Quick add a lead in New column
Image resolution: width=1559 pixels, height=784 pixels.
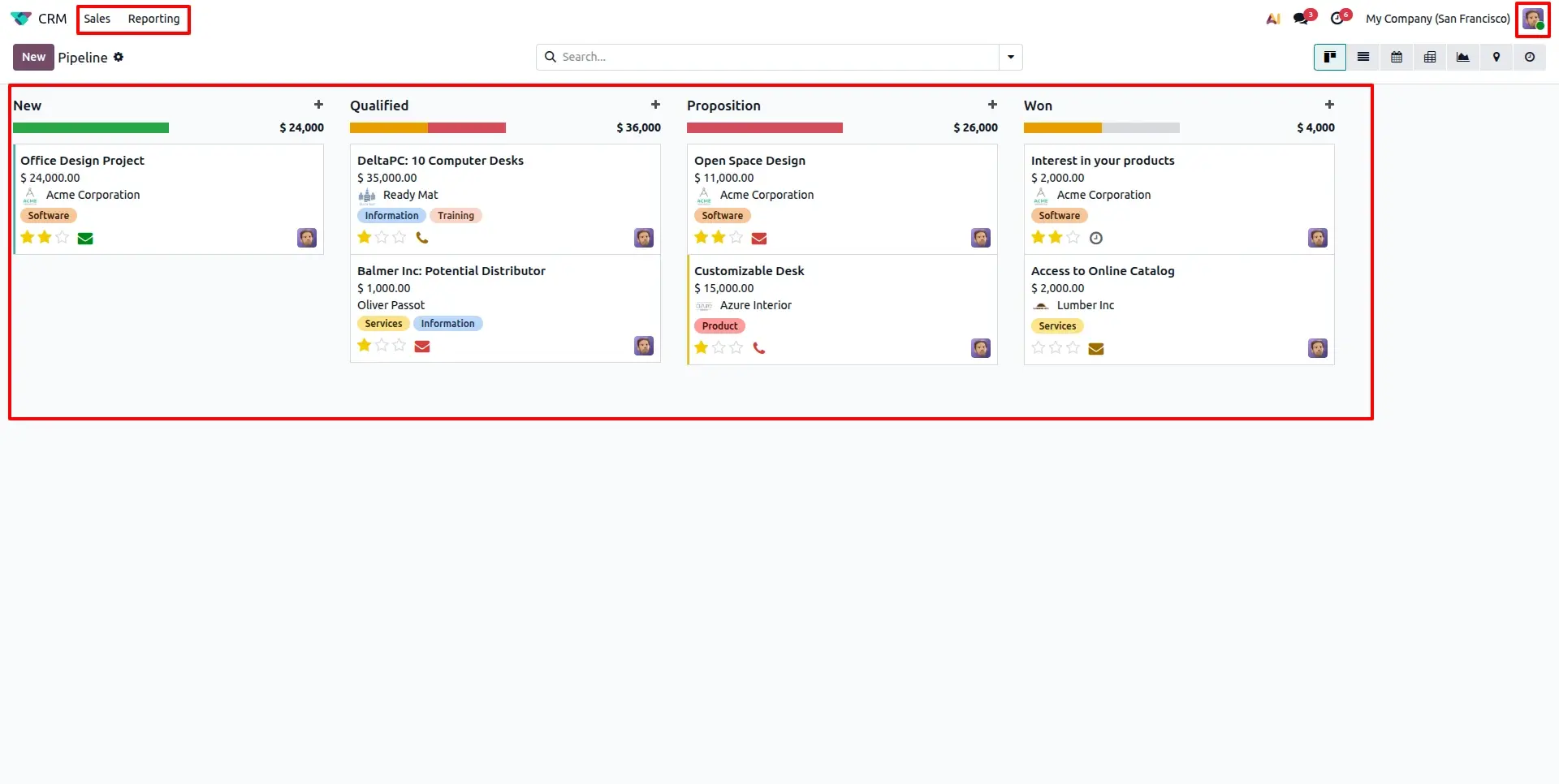[318, 105]
